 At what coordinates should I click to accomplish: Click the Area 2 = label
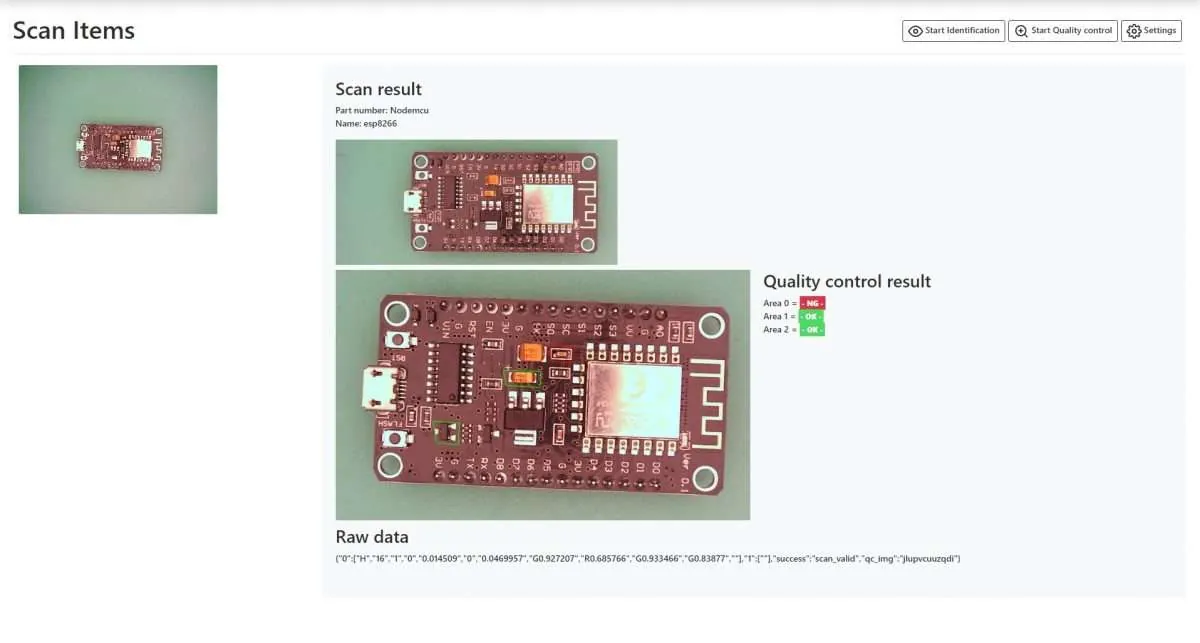780,329
